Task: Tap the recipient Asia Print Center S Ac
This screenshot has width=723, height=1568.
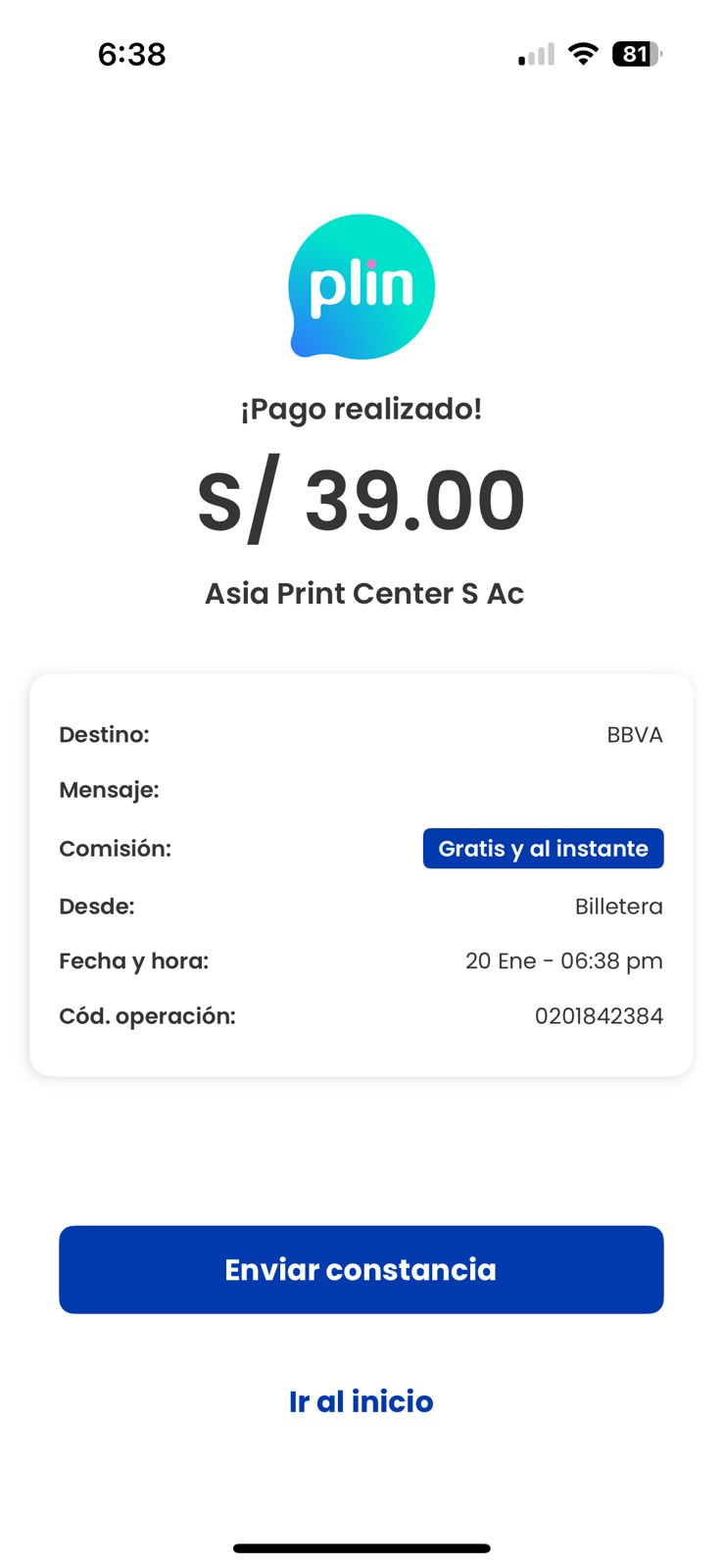Action: point(363,594)
